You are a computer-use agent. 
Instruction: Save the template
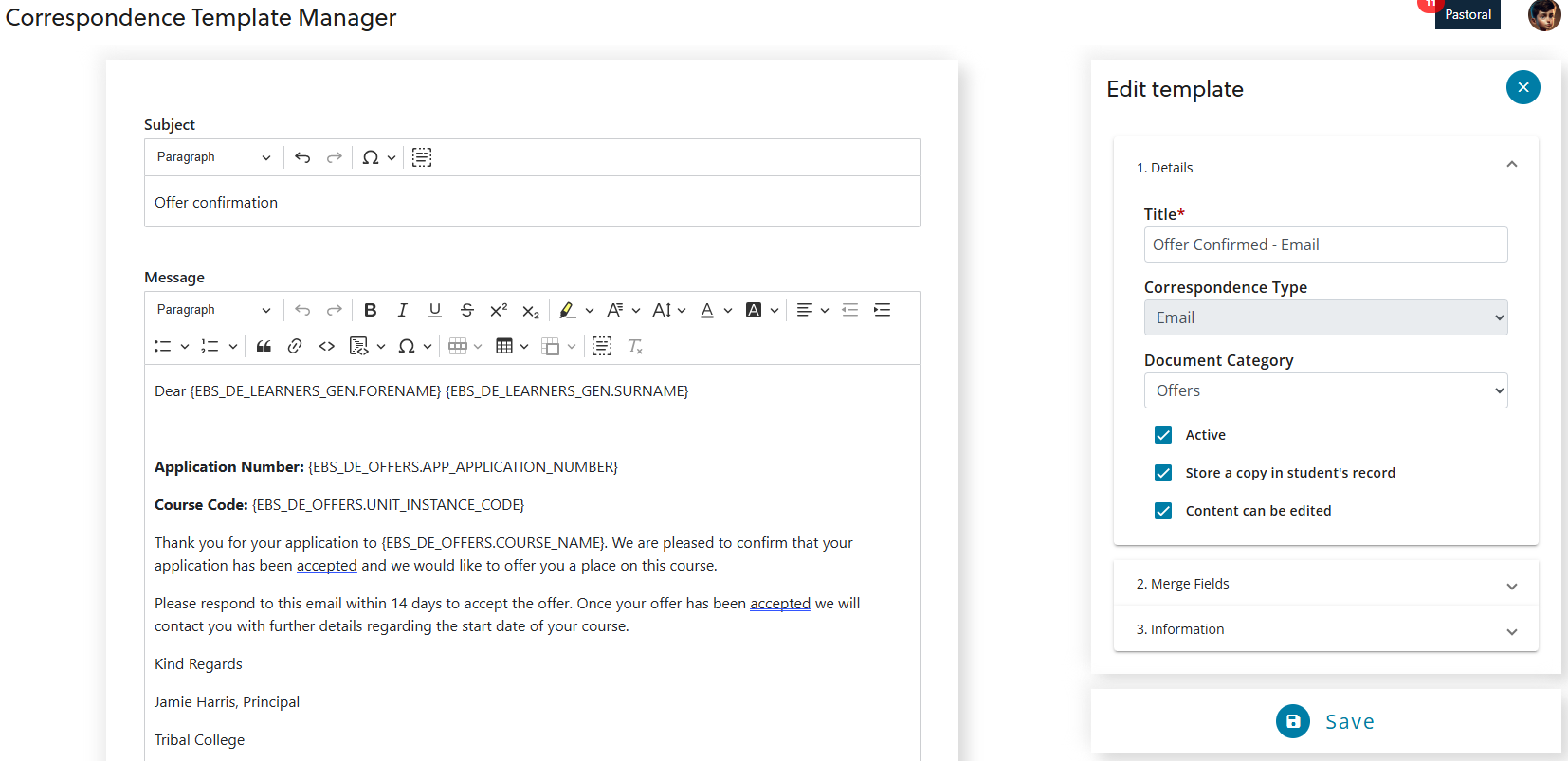[x=1325, y=721]
